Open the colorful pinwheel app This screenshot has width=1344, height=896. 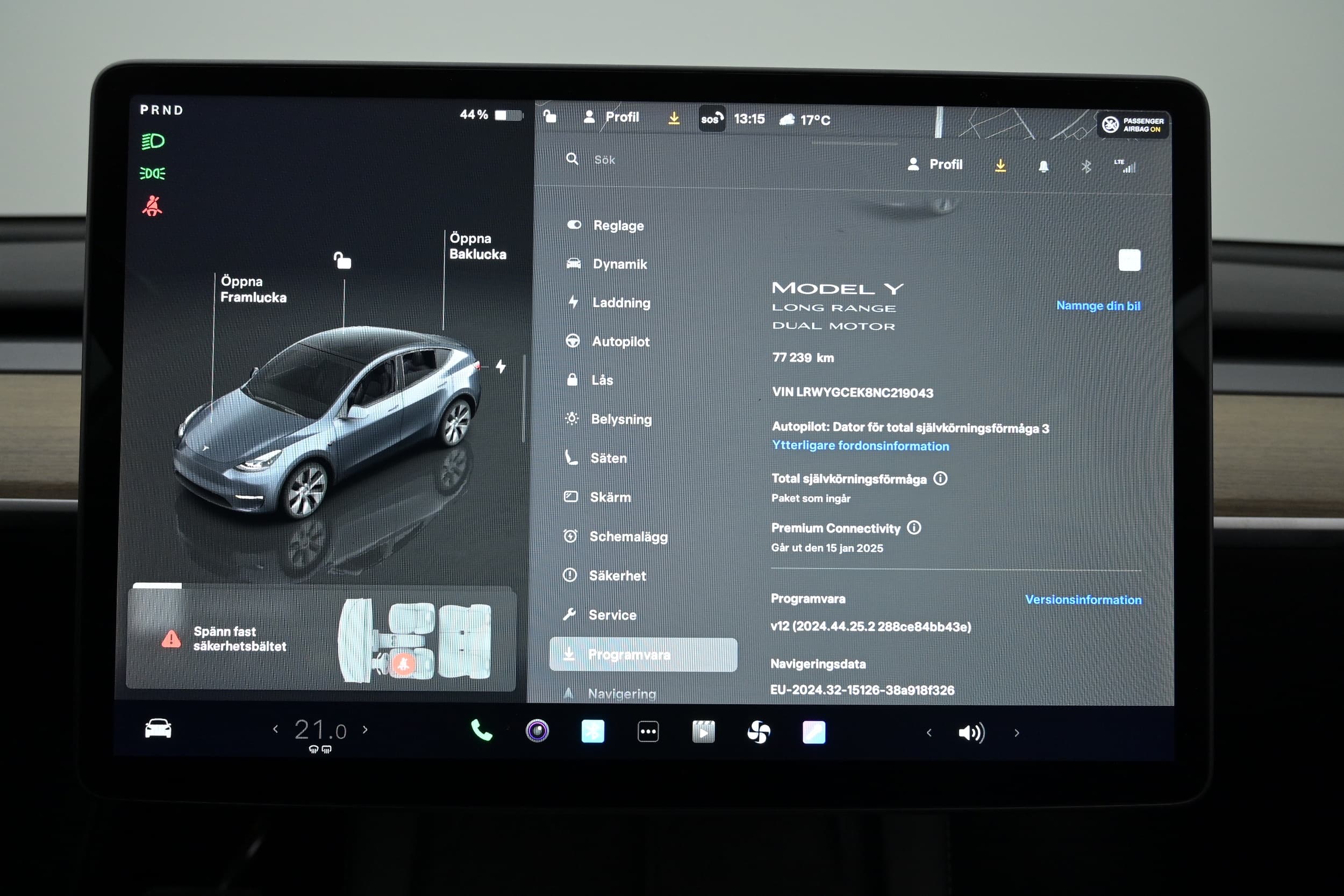759,732
